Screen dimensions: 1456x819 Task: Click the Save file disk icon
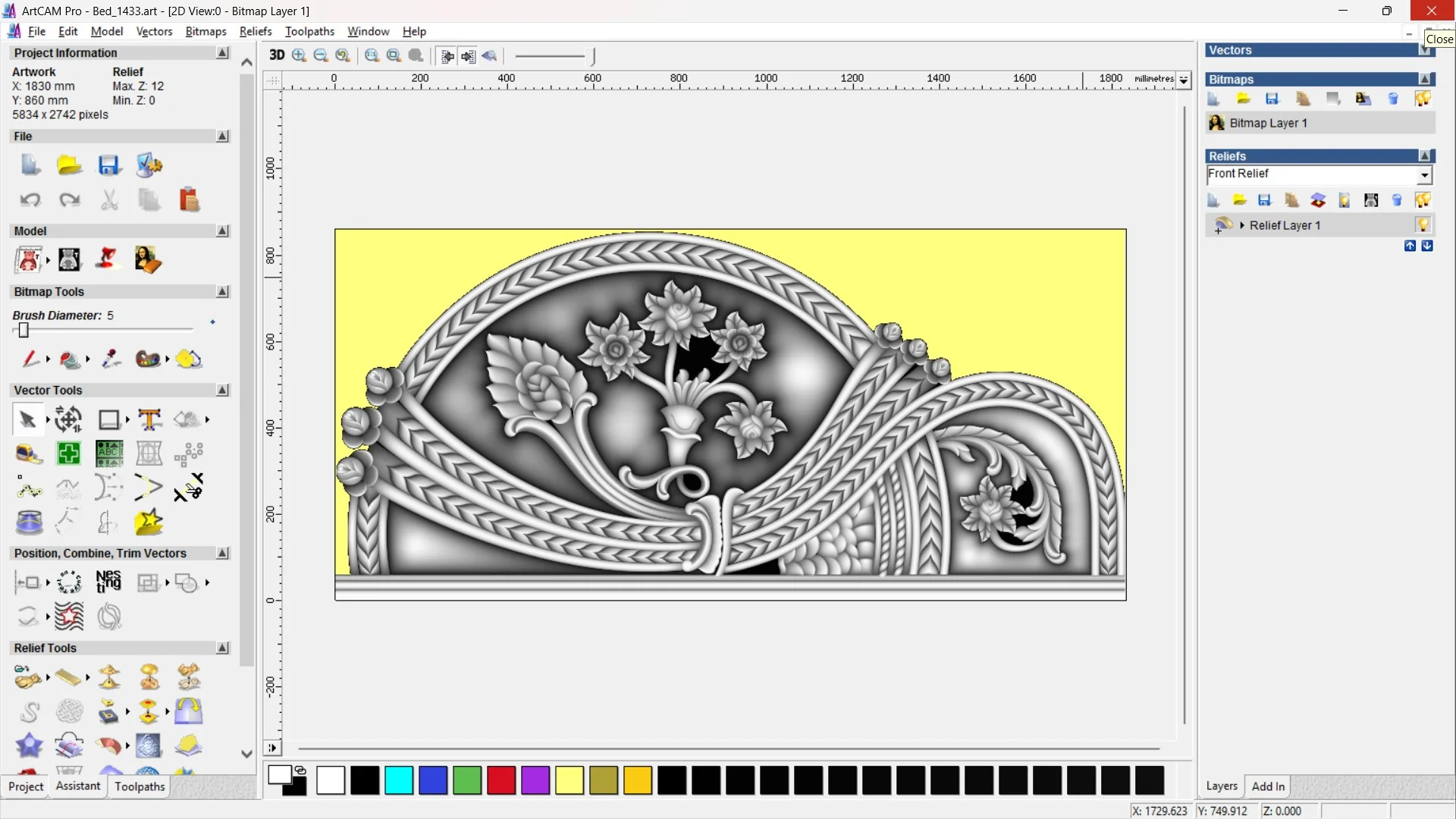point(108,165)
